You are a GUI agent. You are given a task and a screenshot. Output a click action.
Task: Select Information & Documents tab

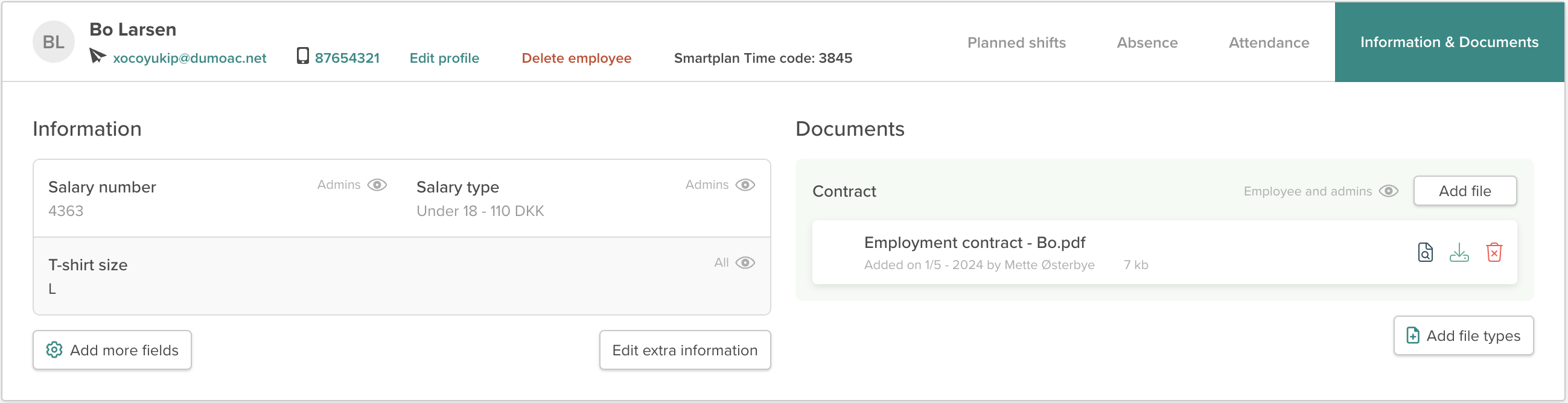click(x=1448, y=42)
